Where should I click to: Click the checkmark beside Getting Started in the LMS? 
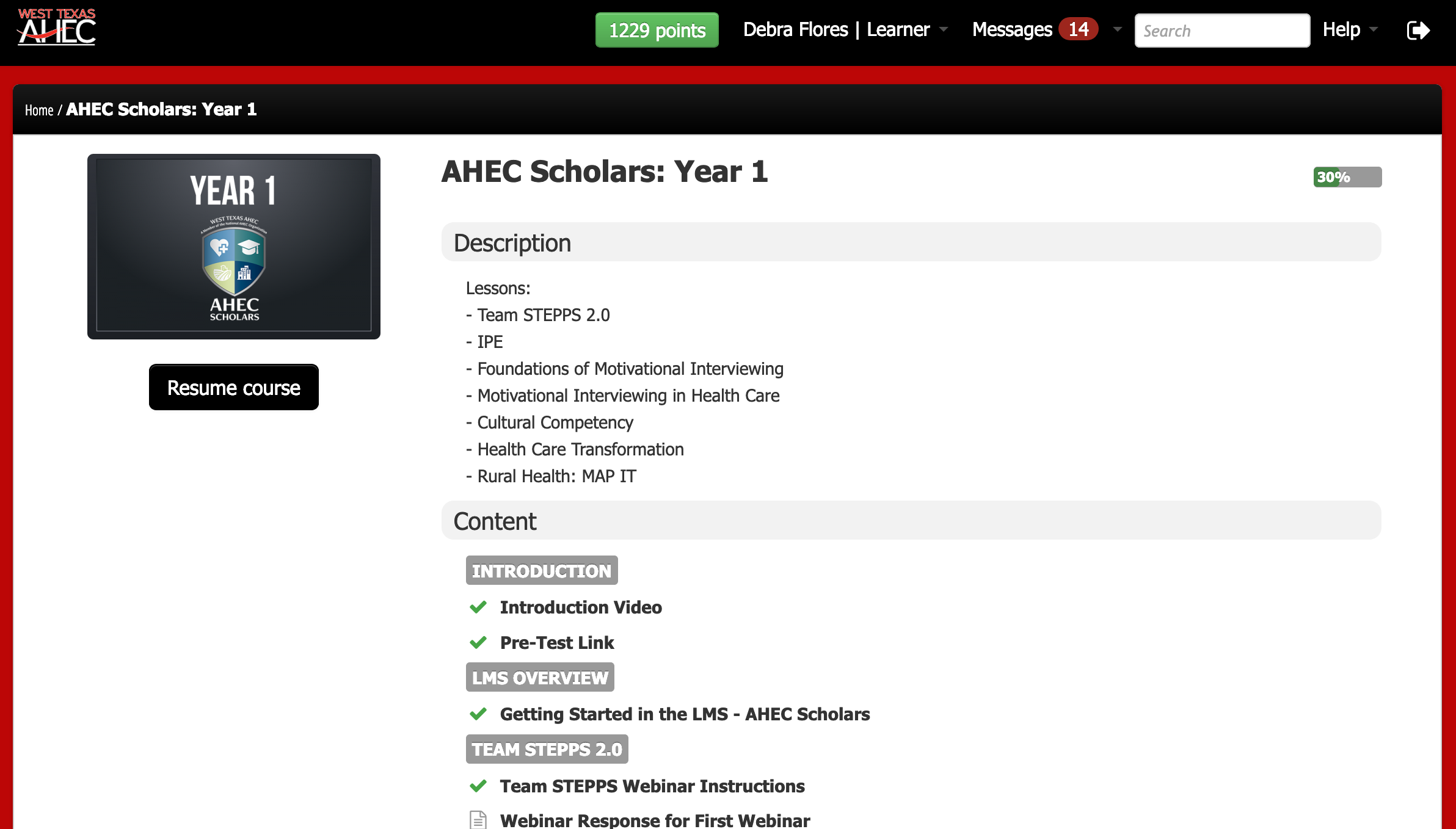pos(478,714)
